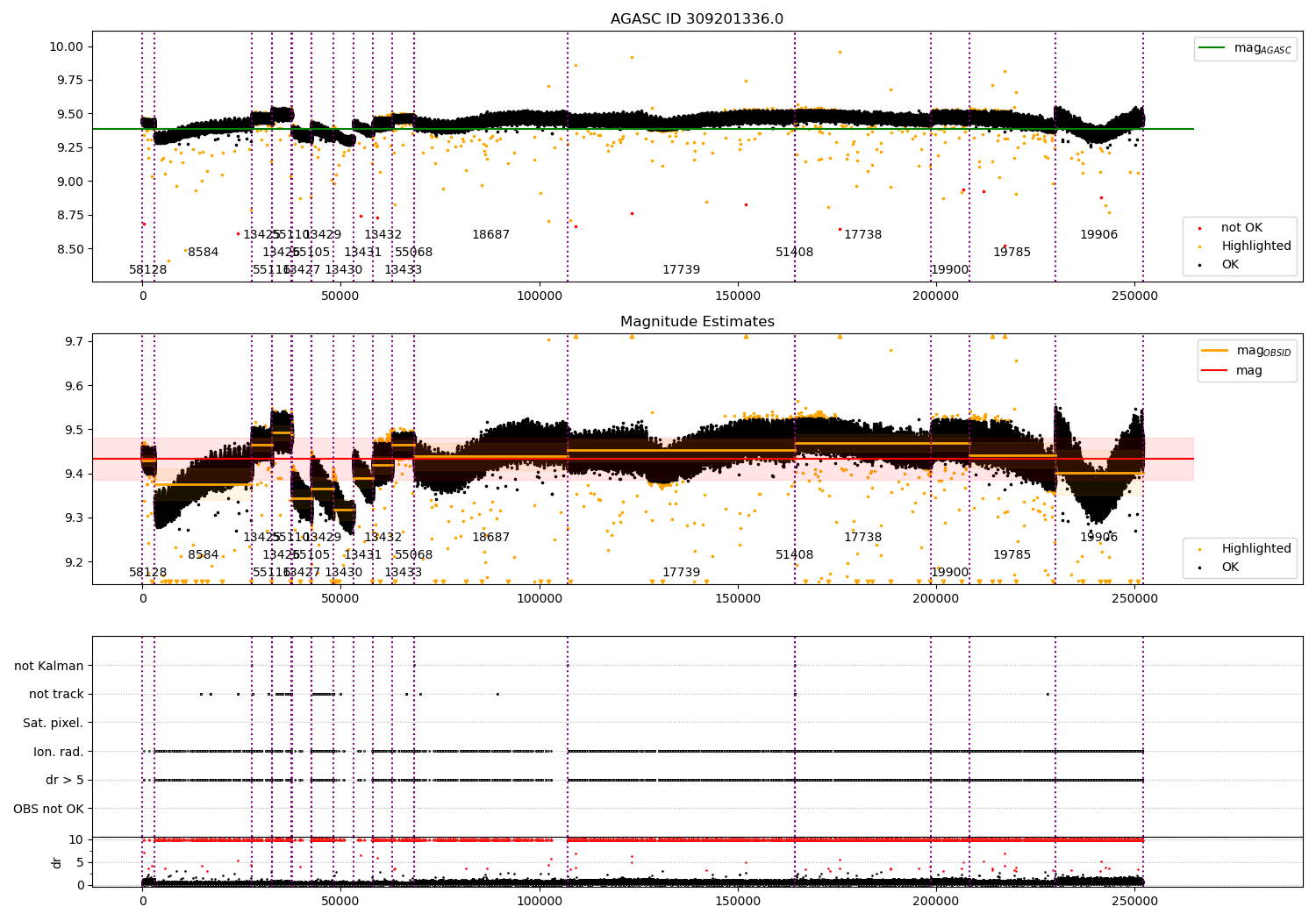The height and width of the screenshot is (921, 1316).
Task: Click the "Magnitude Estimates" subplot title
Action: [x=697, y=322]
